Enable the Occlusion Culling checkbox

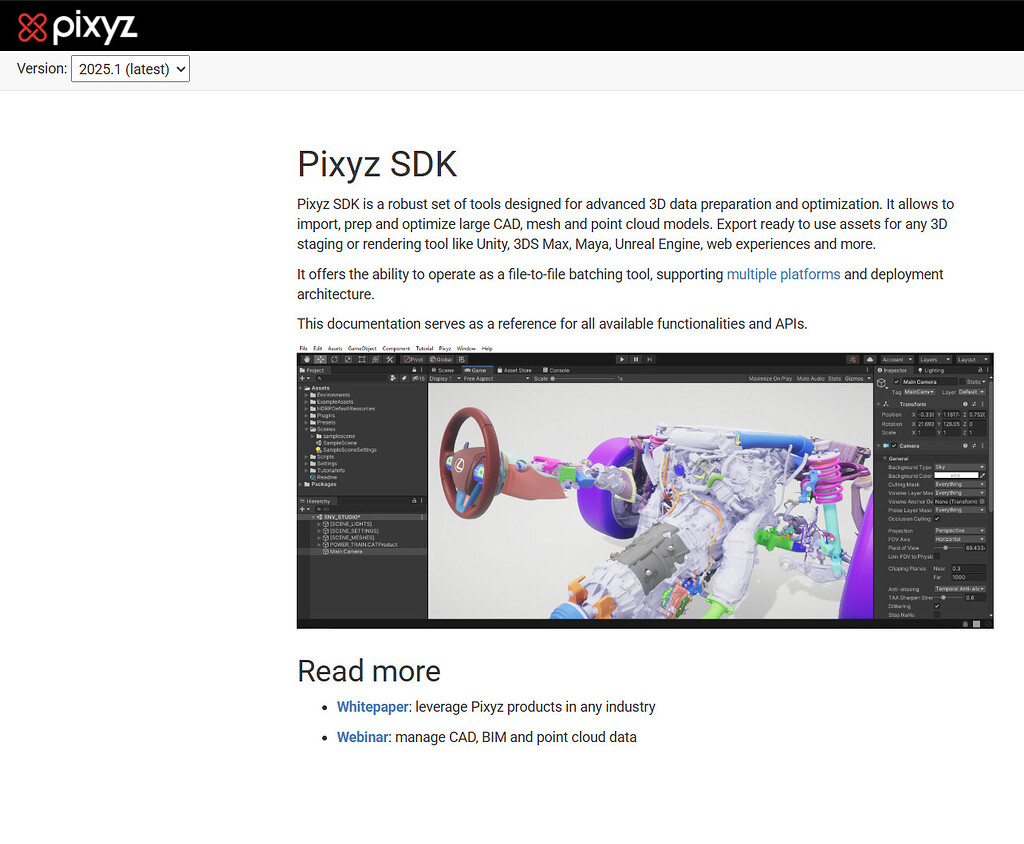click(937, 519)
